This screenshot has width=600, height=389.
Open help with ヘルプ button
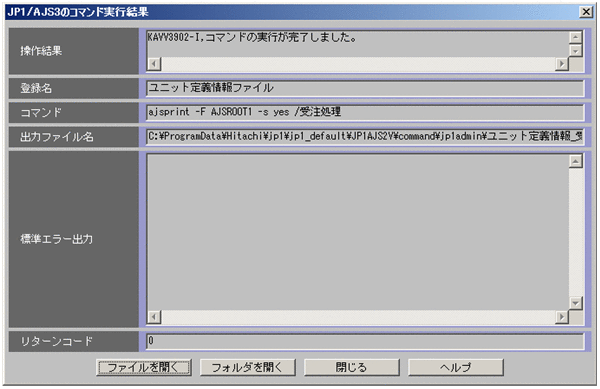[456, 367]
